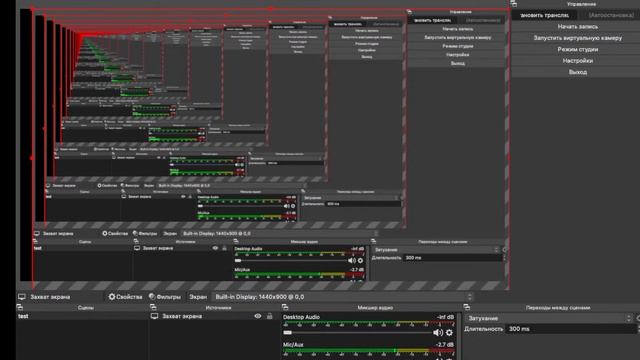Toggle visibility eye of Захват экрана source
Screen dimensions: 640x360
point(258,316)
